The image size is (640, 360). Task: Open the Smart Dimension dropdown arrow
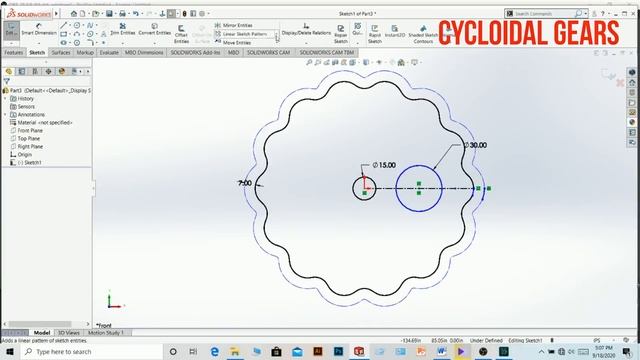click(39, 42)
